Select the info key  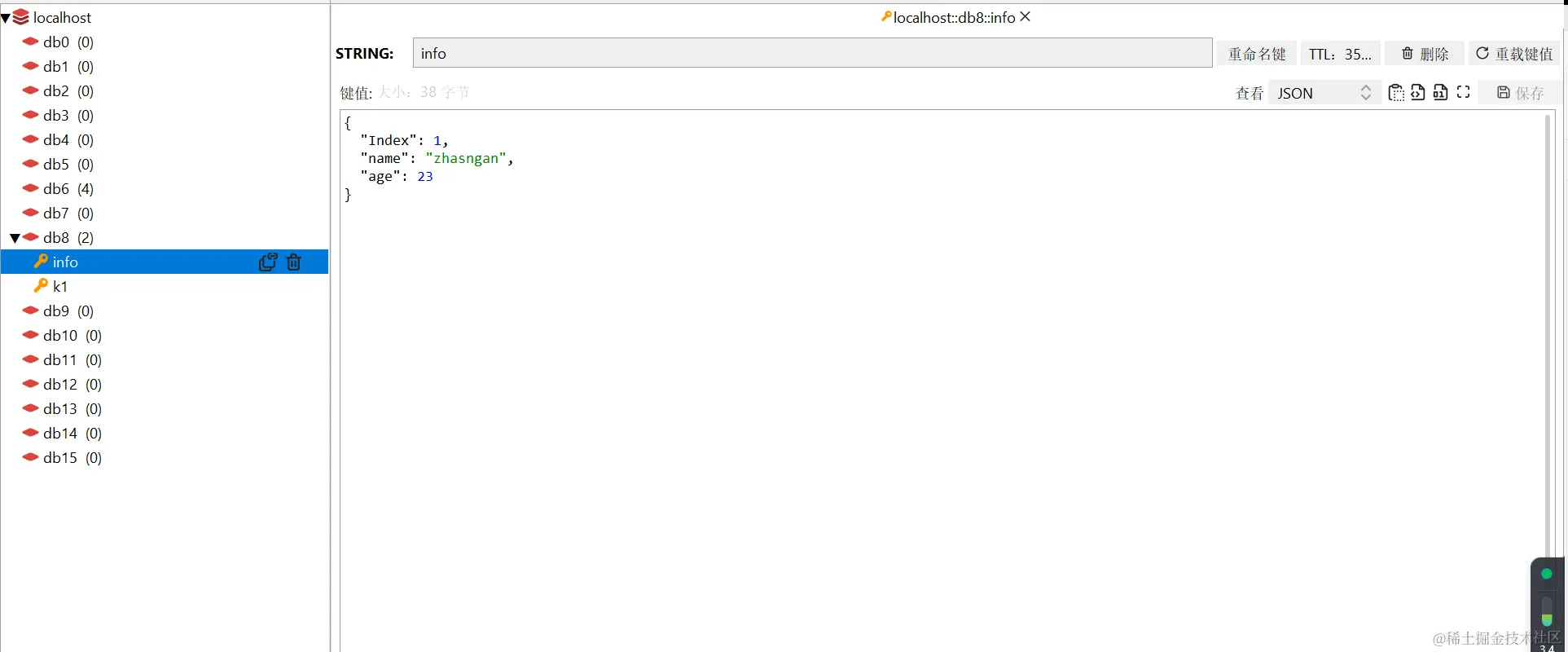click(165, 262)
